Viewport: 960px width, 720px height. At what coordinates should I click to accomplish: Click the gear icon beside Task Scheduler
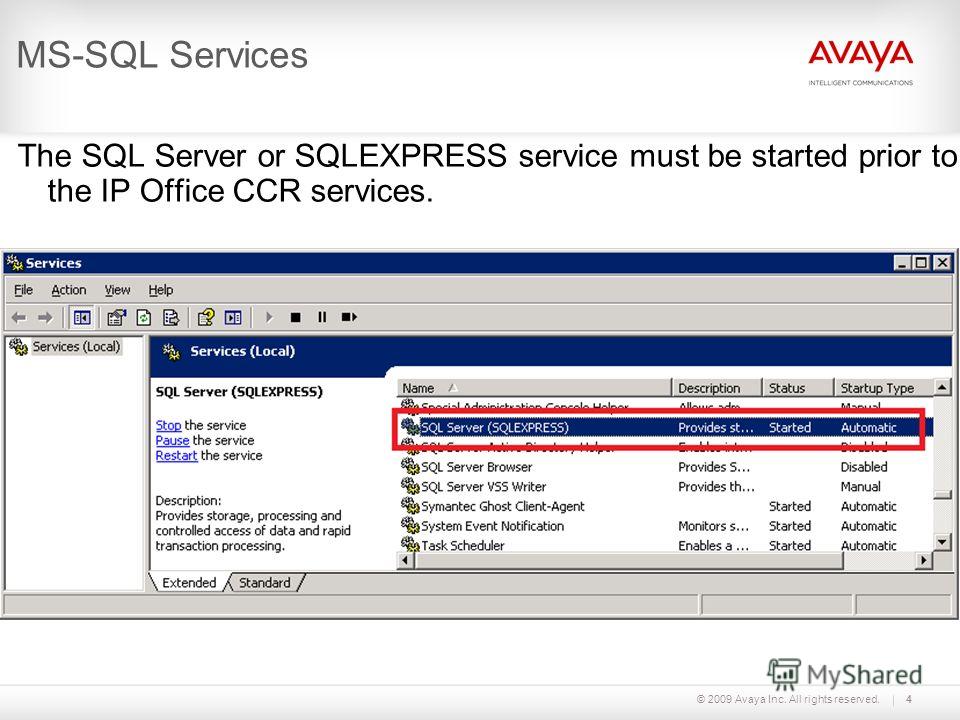pos(410,544)
